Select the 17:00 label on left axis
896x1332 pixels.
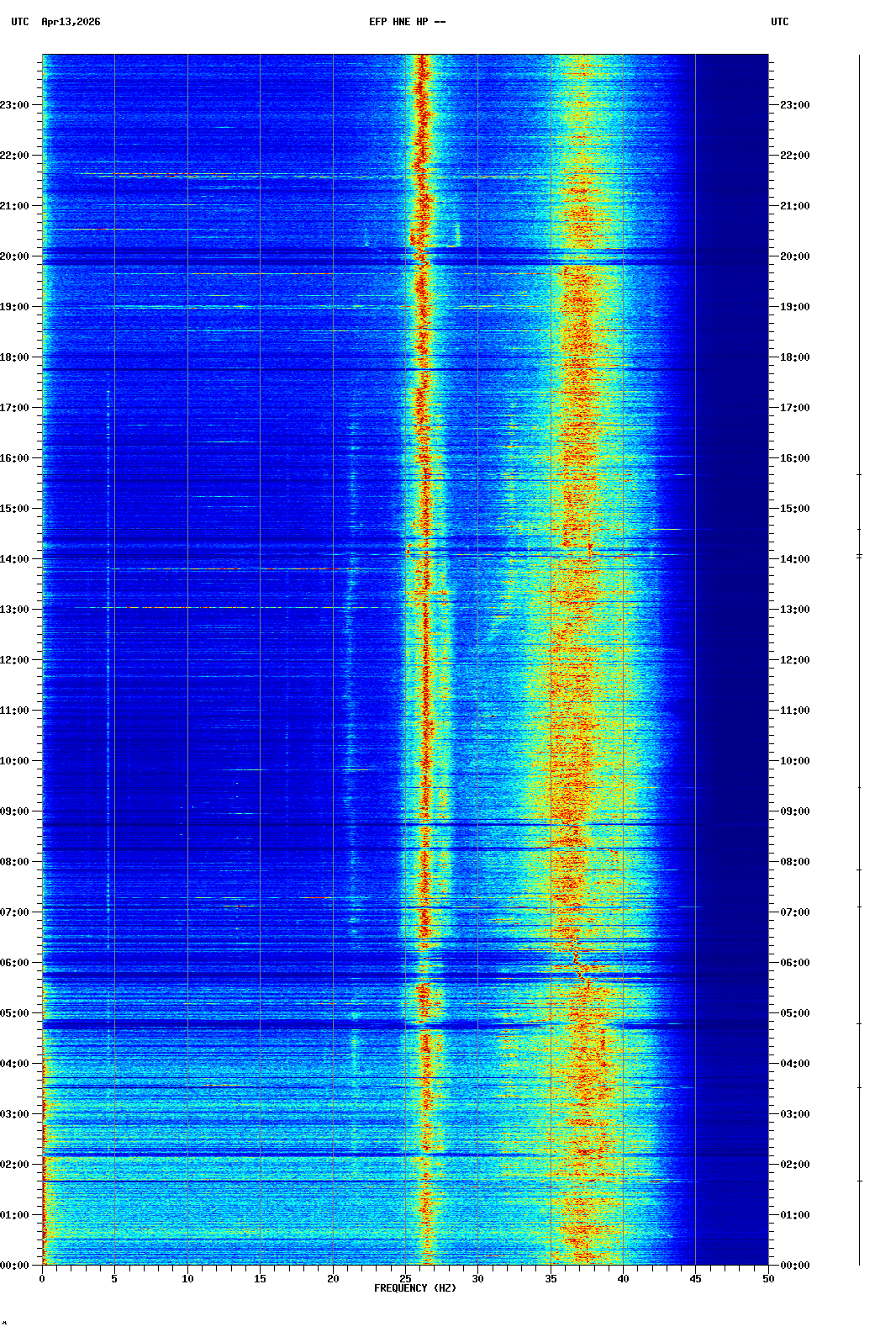coord(15,408)
